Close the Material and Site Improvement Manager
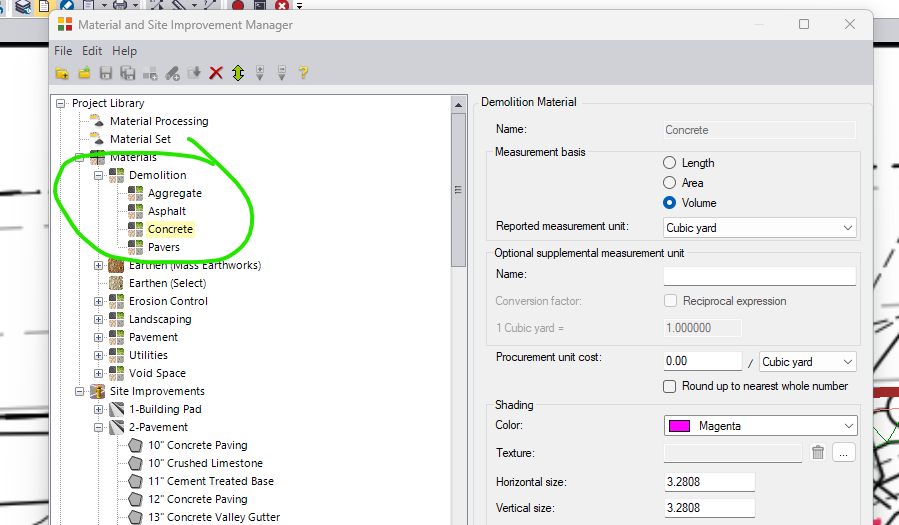 (850, 24)
